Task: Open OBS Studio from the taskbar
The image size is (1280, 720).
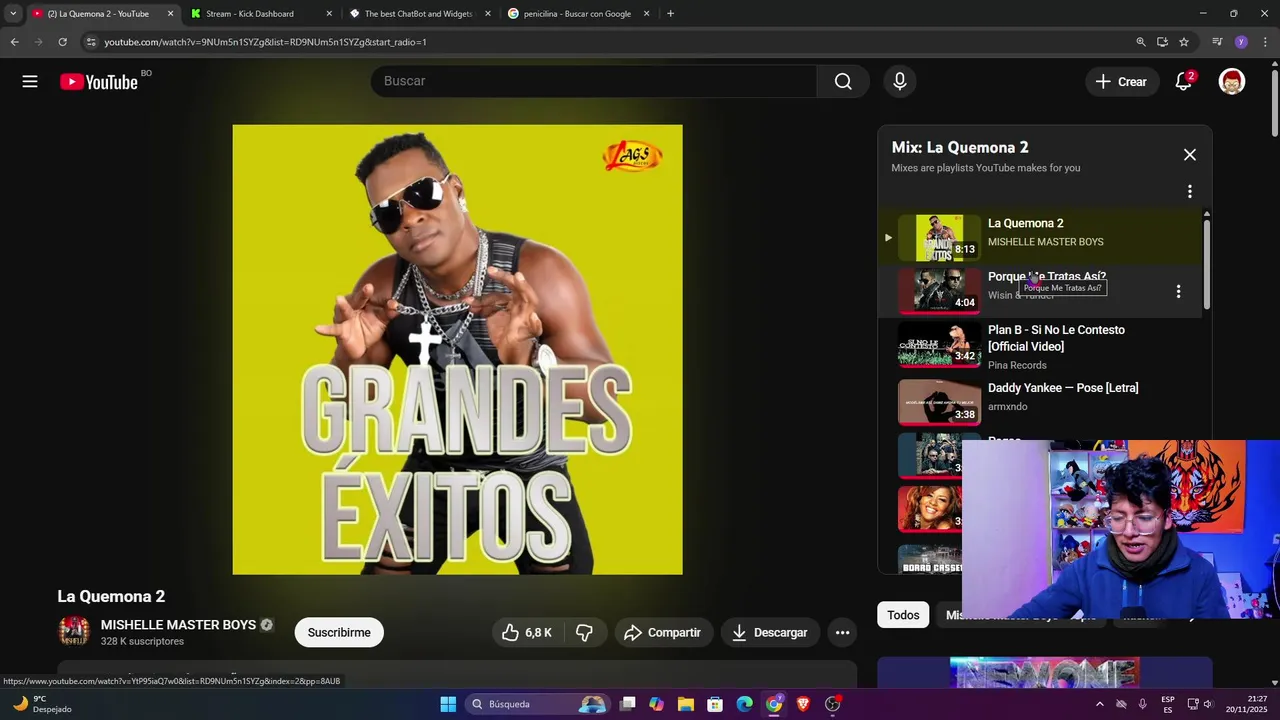Action: (x=833, y=704)
